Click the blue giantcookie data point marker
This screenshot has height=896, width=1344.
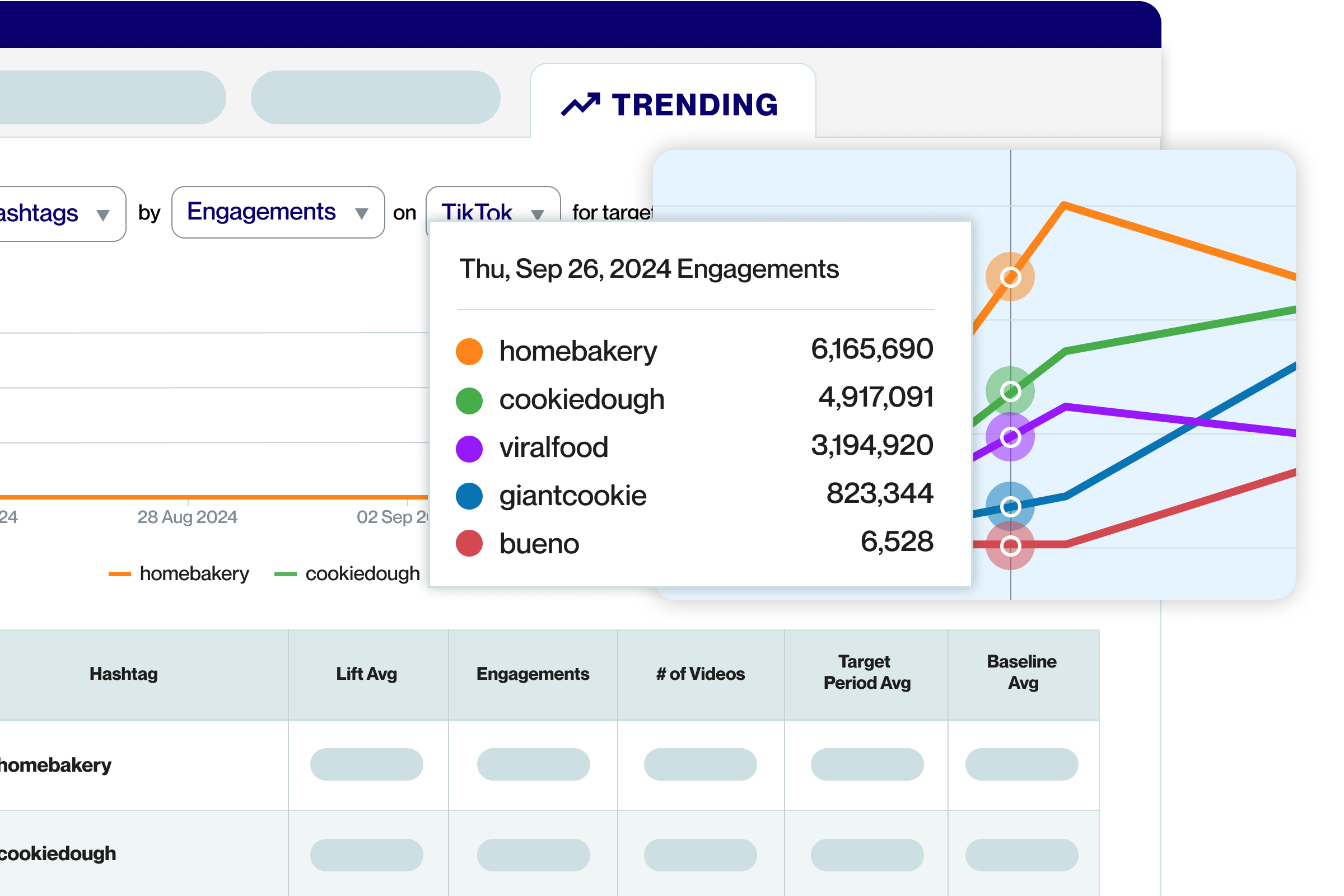point(1010,506)
